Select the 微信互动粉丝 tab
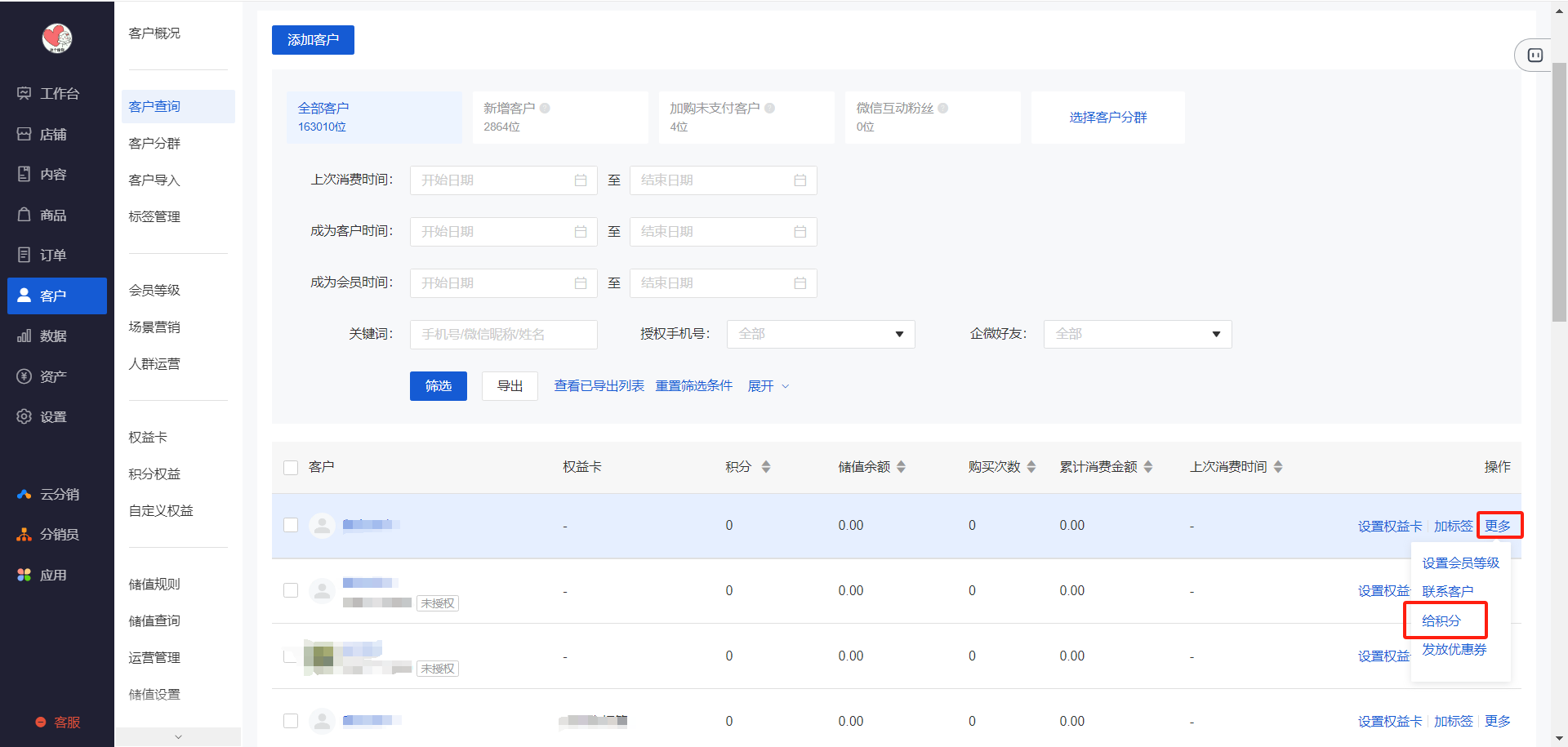The height and width of the screenshot is (747, 1568). 933,117
